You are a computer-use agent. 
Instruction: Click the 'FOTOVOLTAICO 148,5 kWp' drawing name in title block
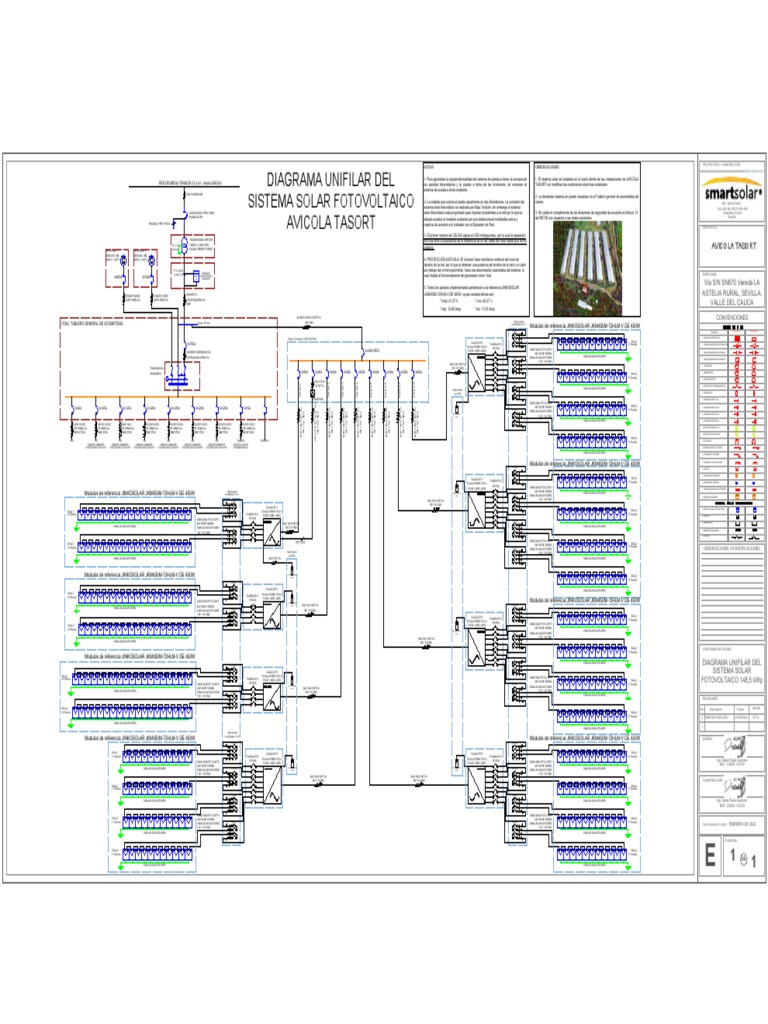pyautogui.click(x=731, y=680)
